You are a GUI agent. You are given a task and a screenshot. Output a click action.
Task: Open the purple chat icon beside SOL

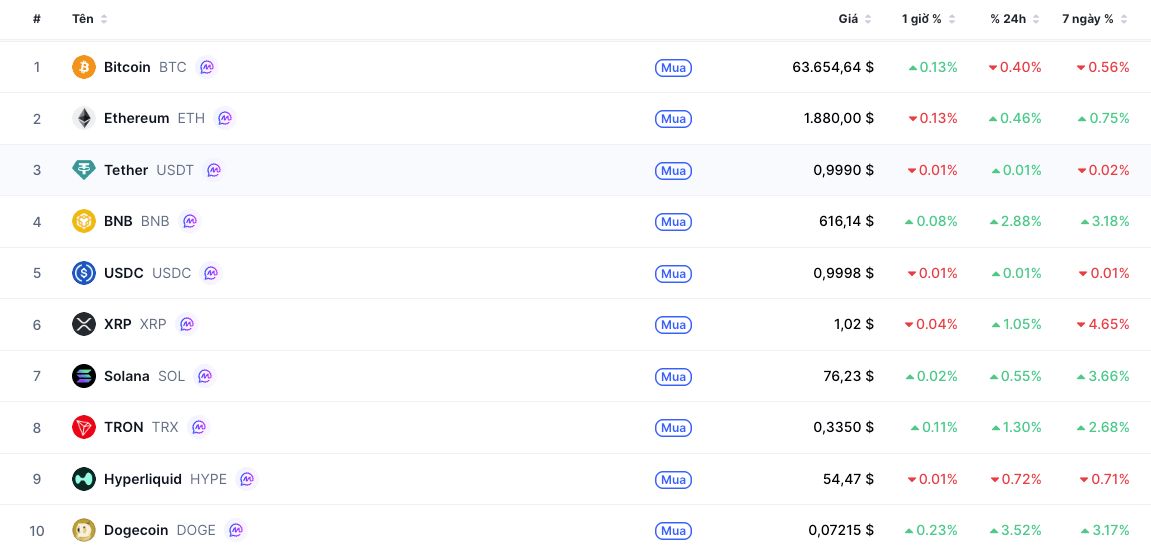pyautogui.click(x=205, y=376)
